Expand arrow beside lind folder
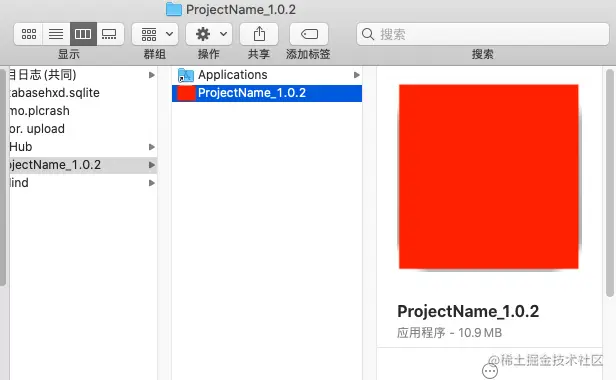 tap(152, 183)
